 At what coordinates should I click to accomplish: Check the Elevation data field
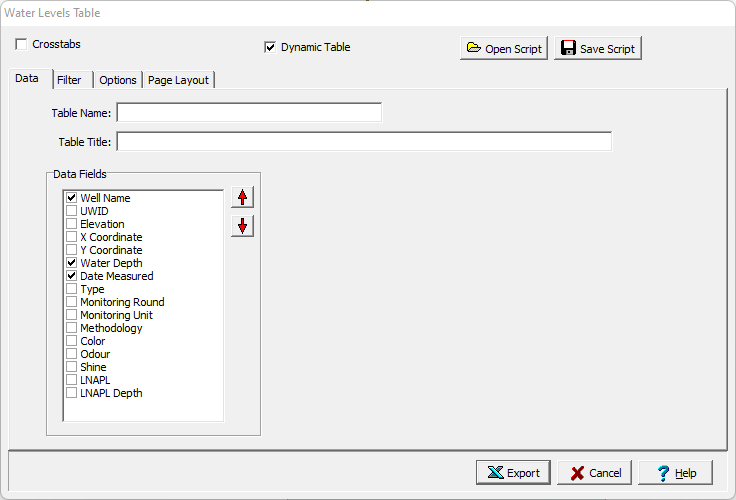[72, 224]
